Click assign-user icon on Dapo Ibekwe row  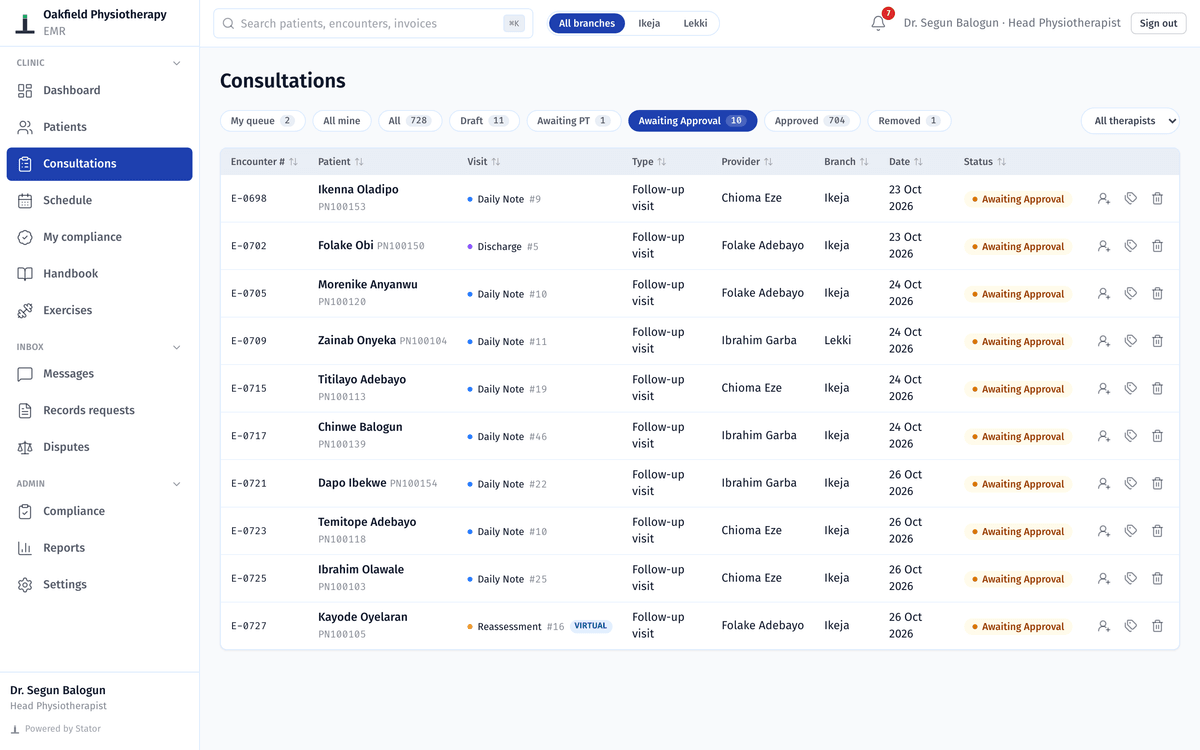[x=1104, y=484]
